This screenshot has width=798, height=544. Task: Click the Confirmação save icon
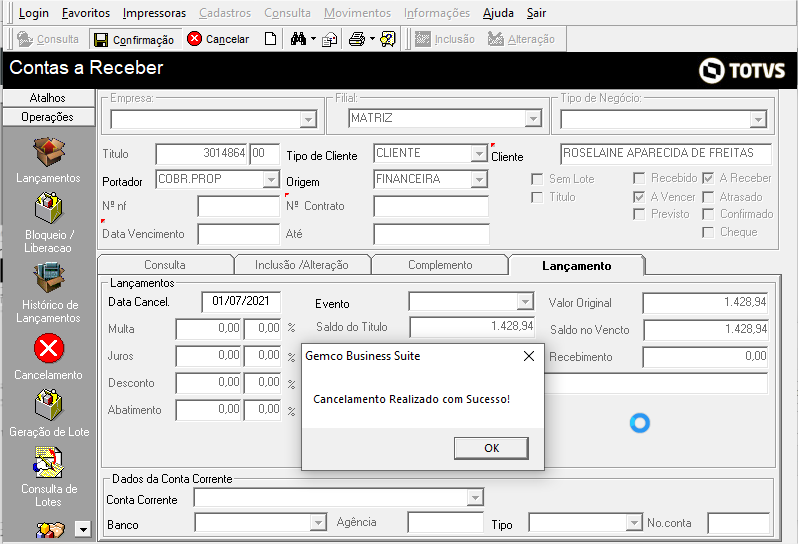tap(101, 40)
